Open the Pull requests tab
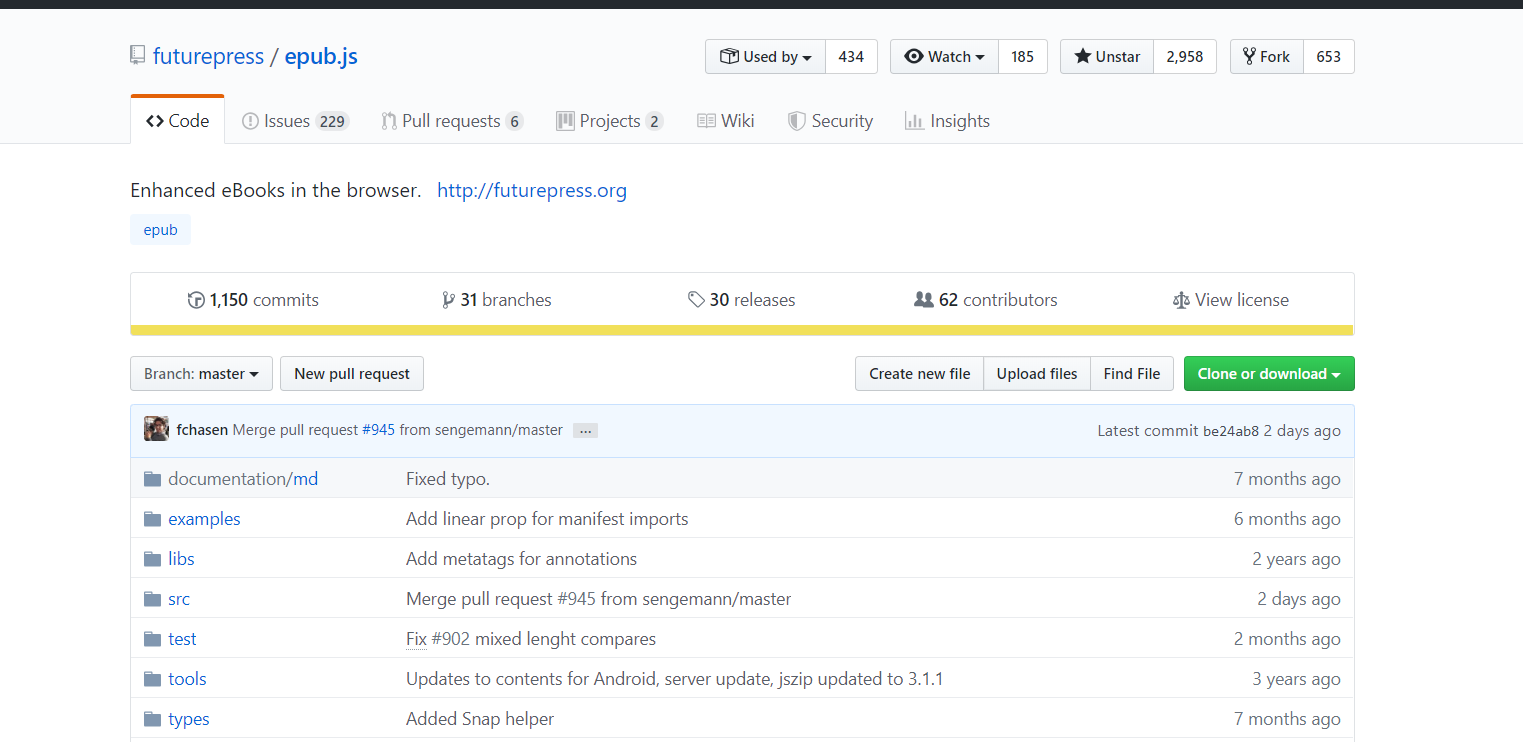Image resolution: width=1523 pixels, height=742 pixels. (451, 121)
